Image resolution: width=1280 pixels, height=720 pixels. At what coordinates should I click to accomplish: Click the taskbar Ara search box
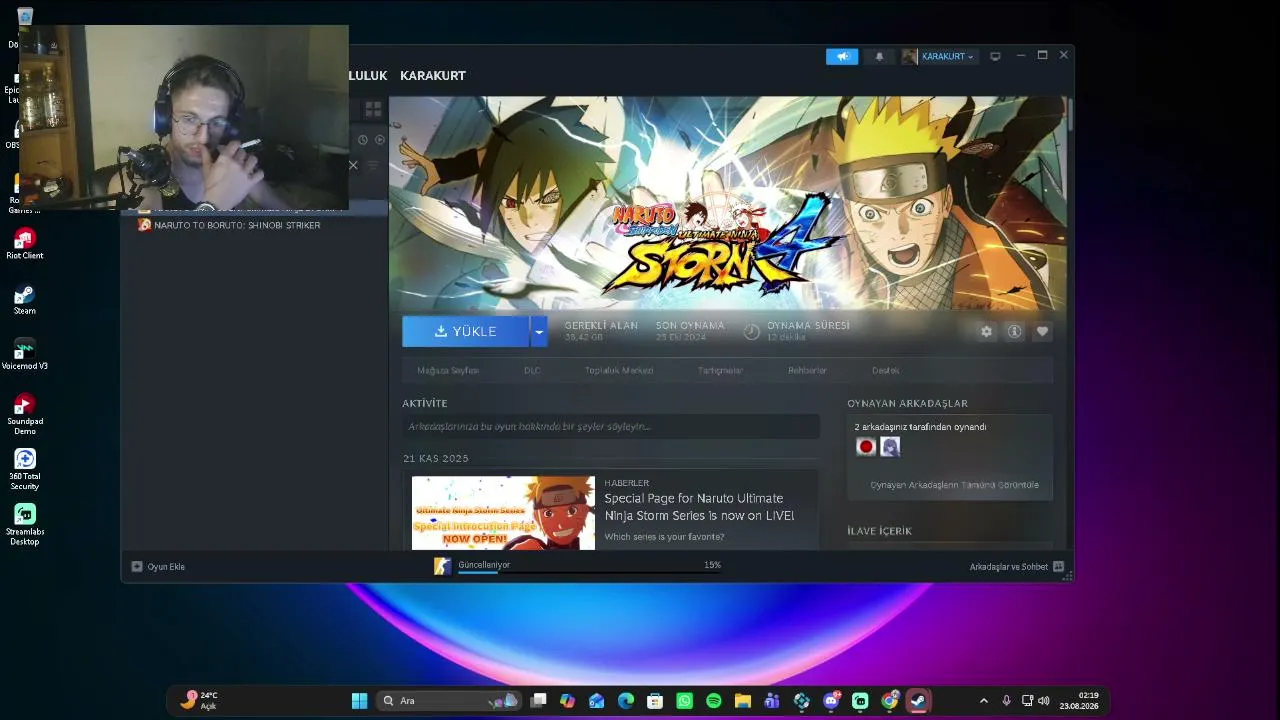coord(450,701)
